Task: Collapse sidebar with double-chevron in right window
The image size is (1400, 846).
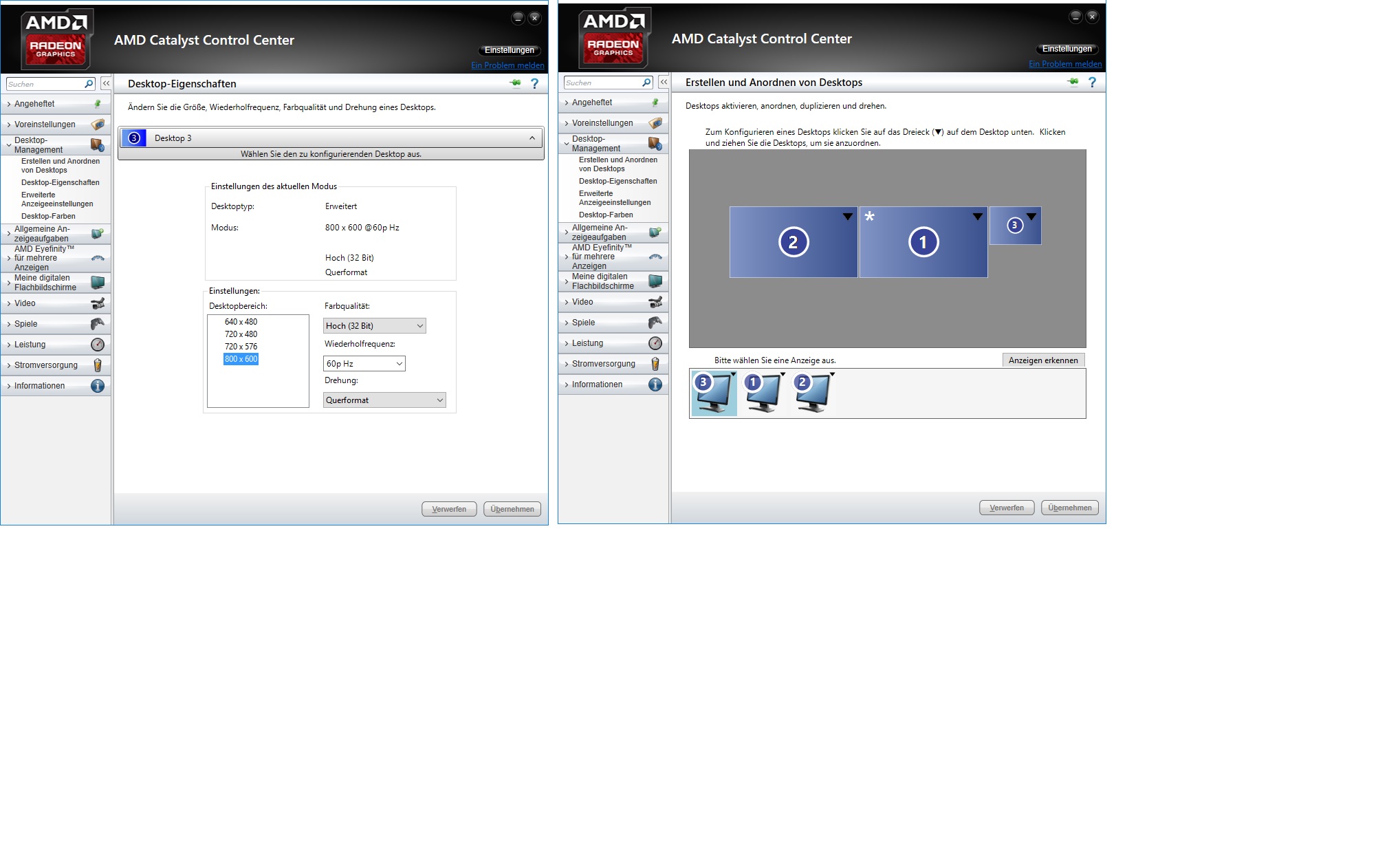Action: pos(664,82)
